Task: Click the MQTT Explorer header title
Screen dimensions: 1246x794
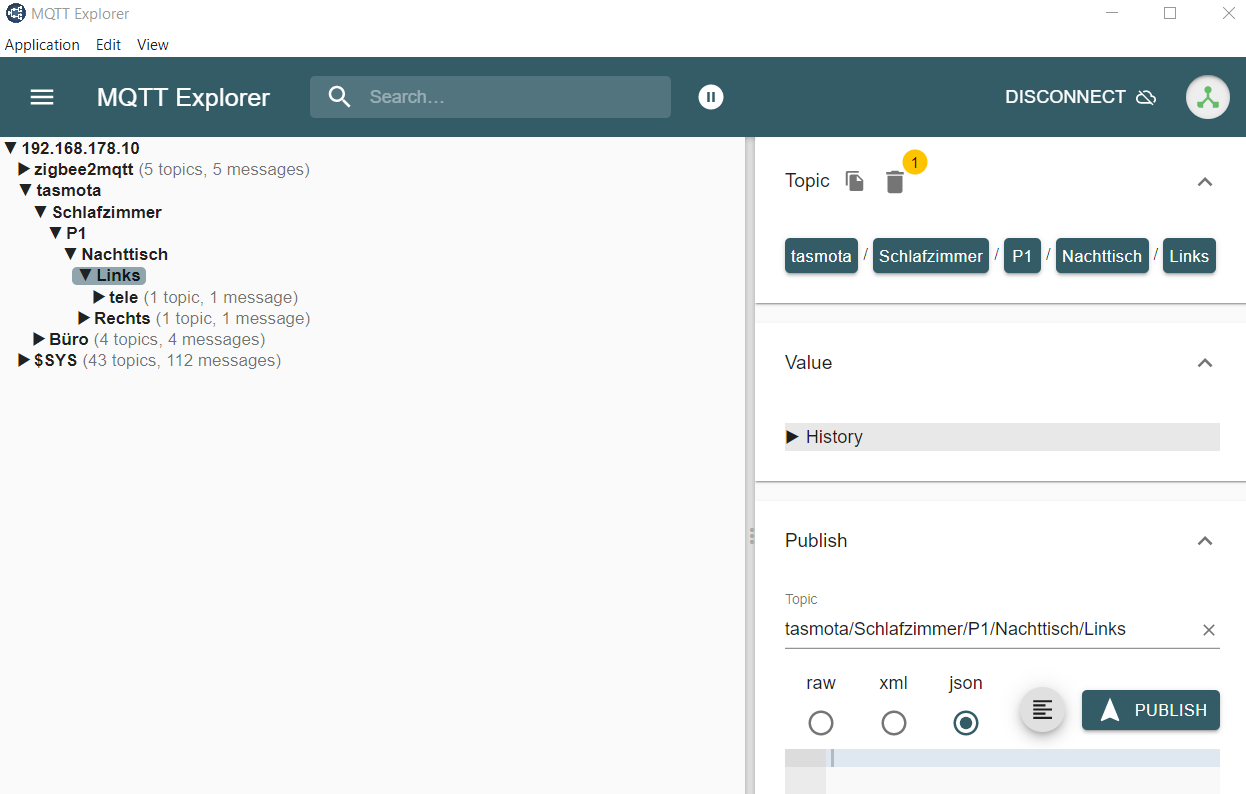Action: click(184, 97)
